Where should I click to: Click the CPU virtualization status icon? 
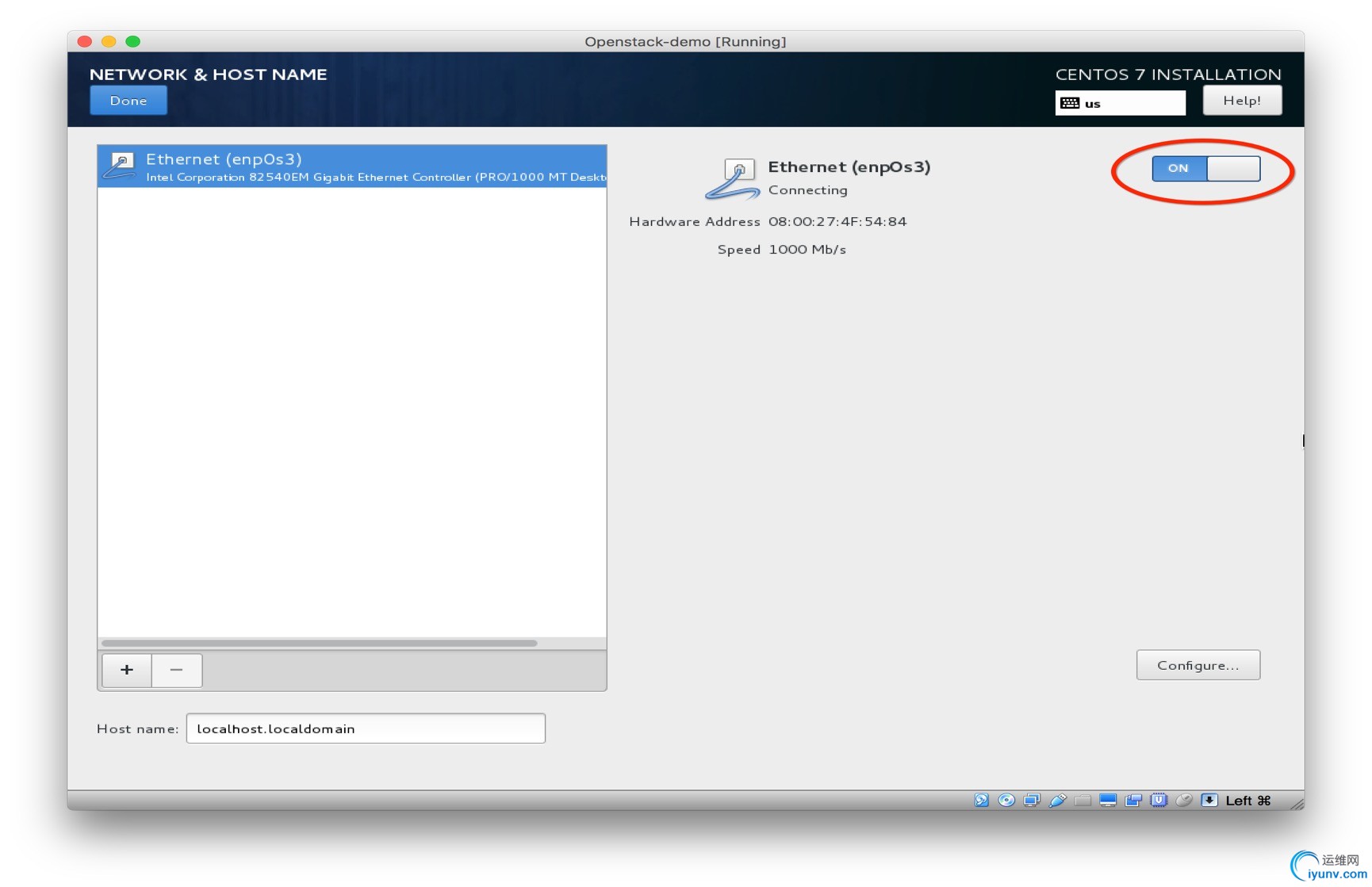(x=1159, y=801)
